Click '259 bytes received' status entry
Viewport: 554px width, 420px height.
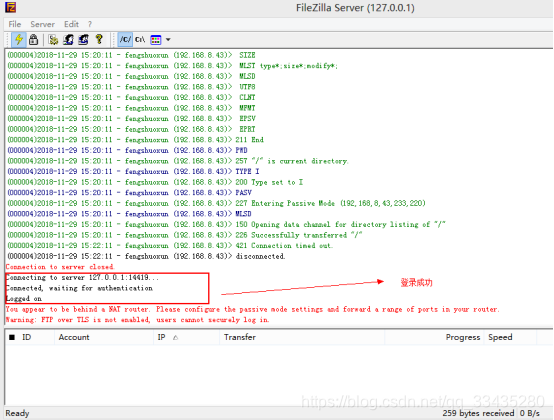point(478,413)
